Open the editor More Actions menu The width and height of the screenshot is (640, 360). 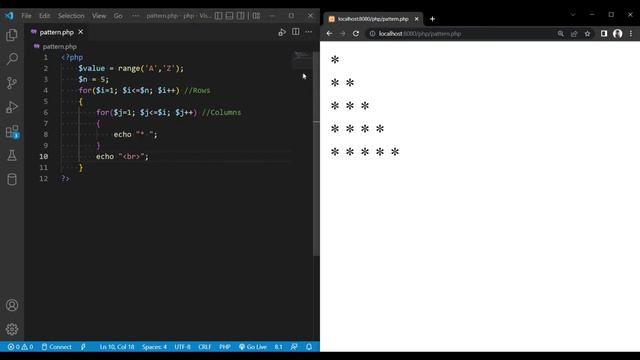click(309, 32)
